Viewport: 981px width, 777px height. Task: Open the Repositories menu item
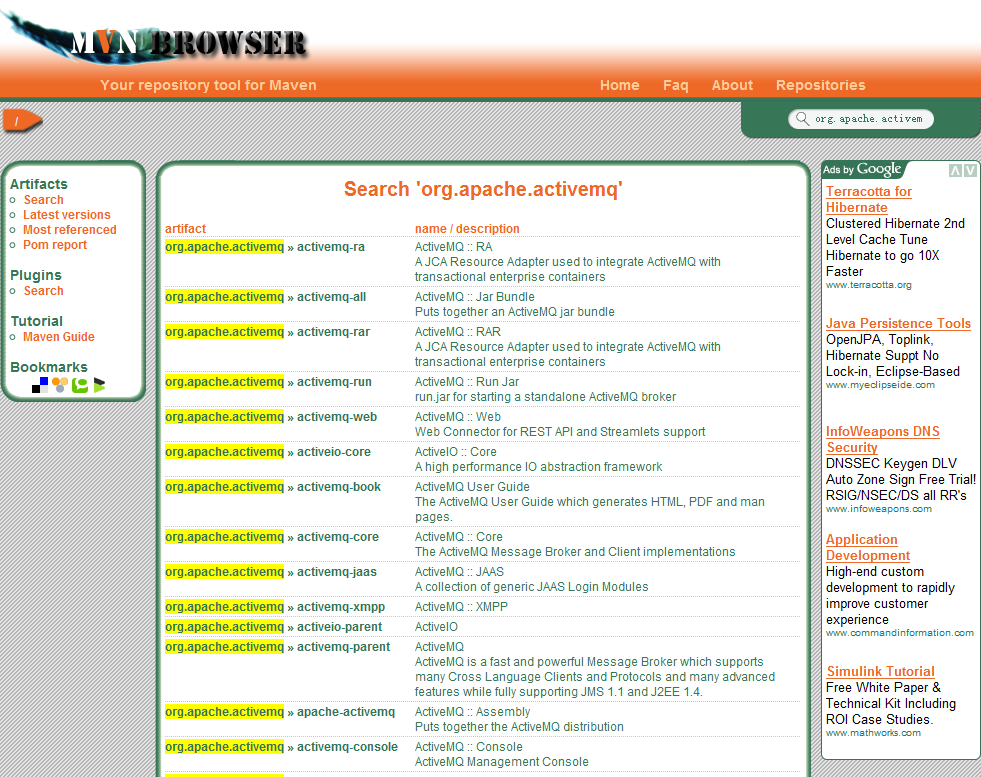(x=820, y=85)
